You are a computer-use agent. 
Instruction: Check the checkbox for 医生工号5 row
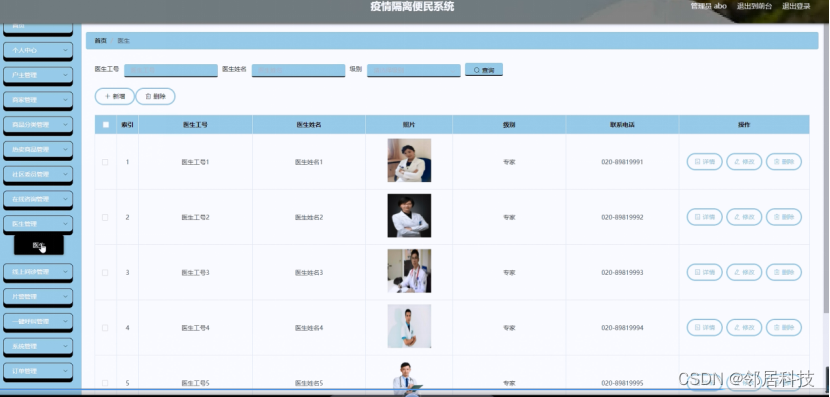point(105,383)
